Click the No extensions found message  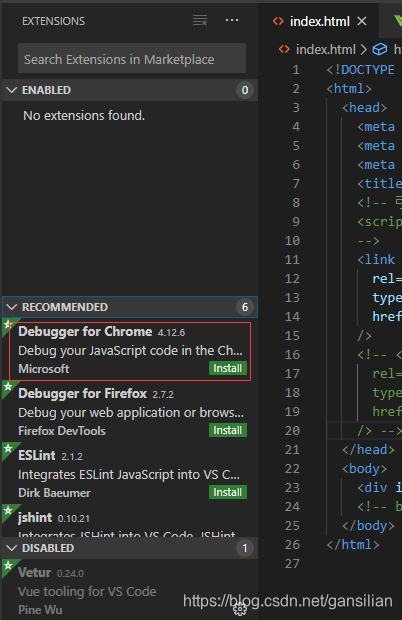(84, 115)
